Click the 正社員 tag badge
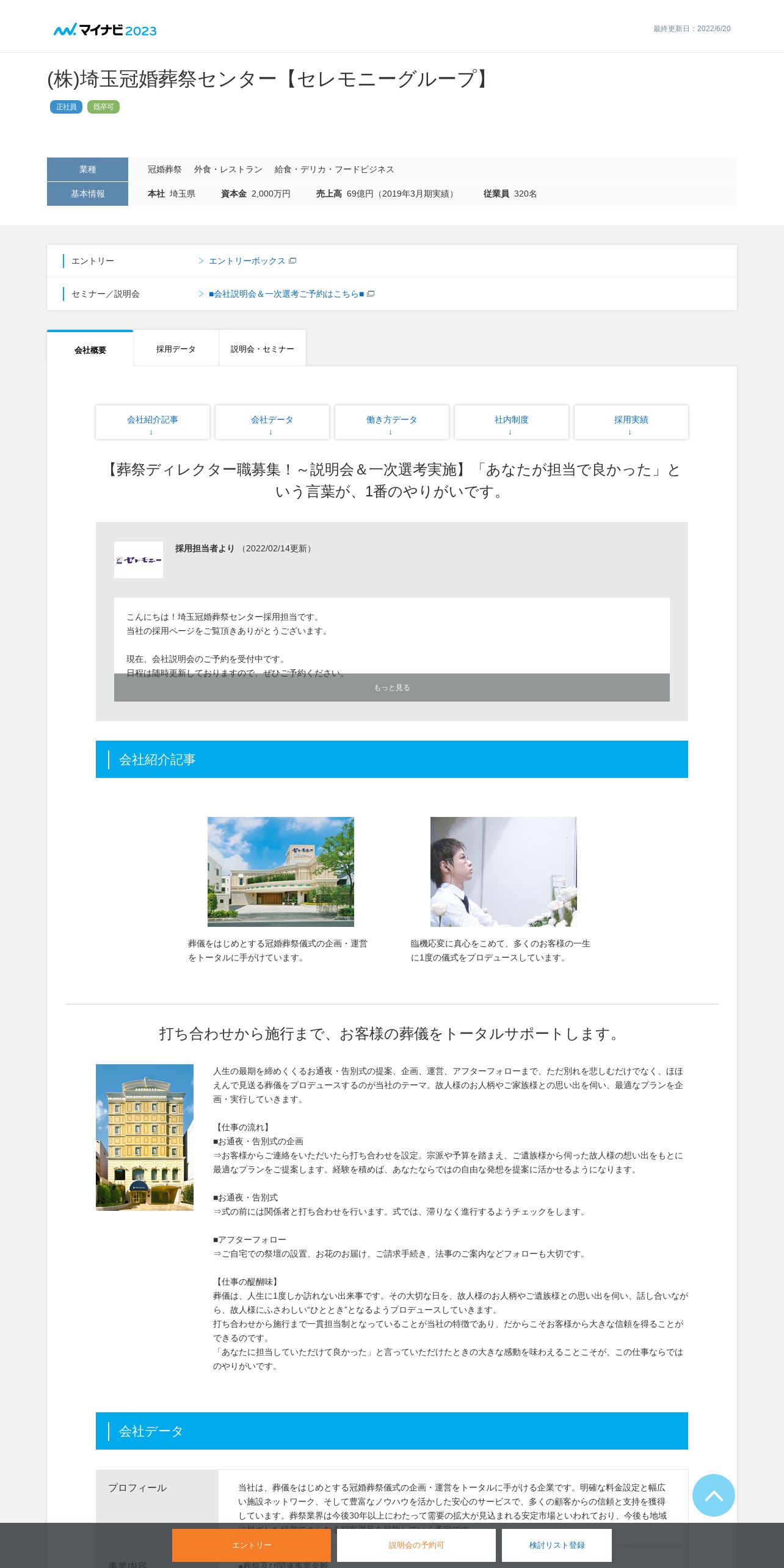Image resolution: width=784 pixels, height=1568 pixels. pos(66,107)
